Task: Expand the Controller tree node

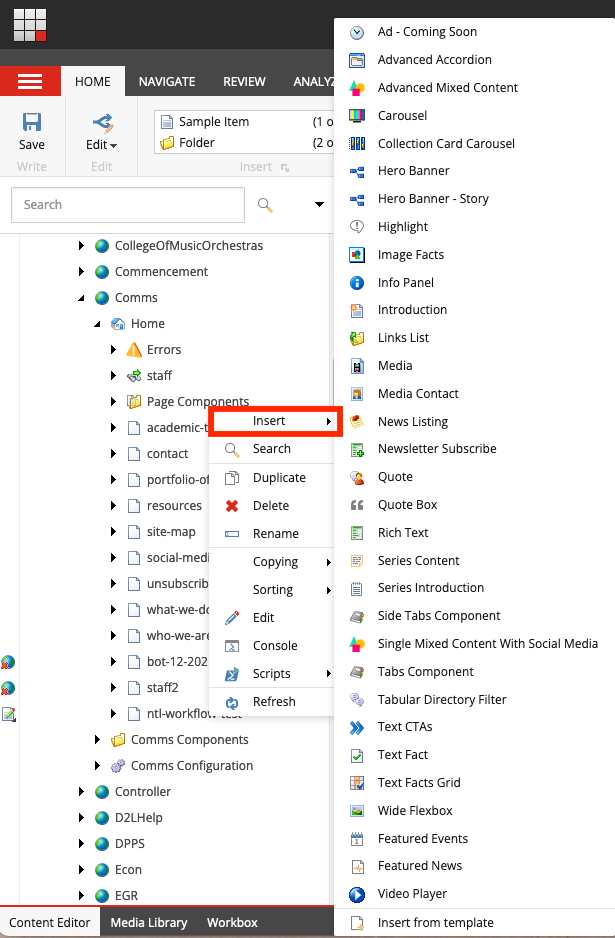Action: point(81,791)
